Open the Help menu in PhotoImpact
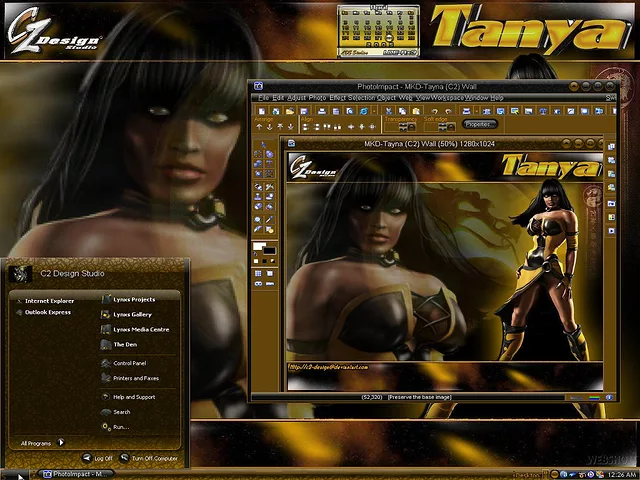Screen dimensions: 640x480 point(497,98)
